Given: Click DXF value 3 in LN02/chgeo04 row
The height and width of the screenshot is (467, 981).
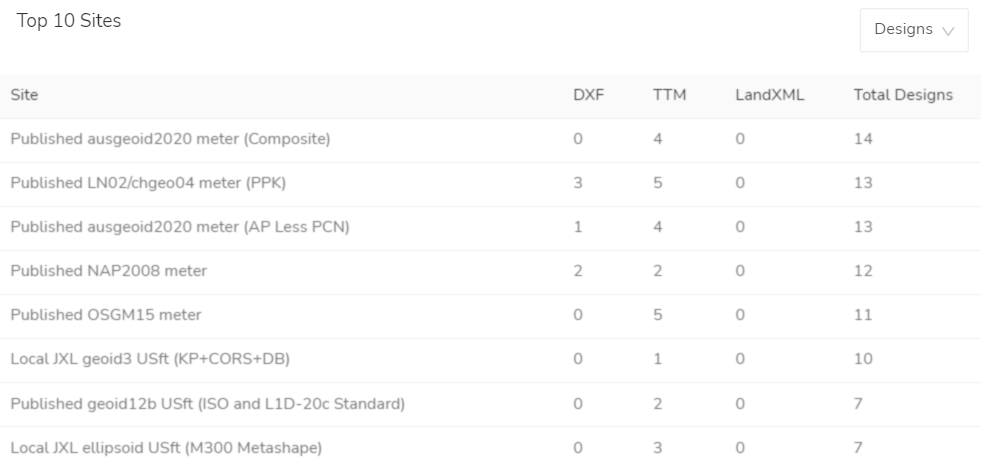Looking at the screenshot, I should (x=577, y=183).
